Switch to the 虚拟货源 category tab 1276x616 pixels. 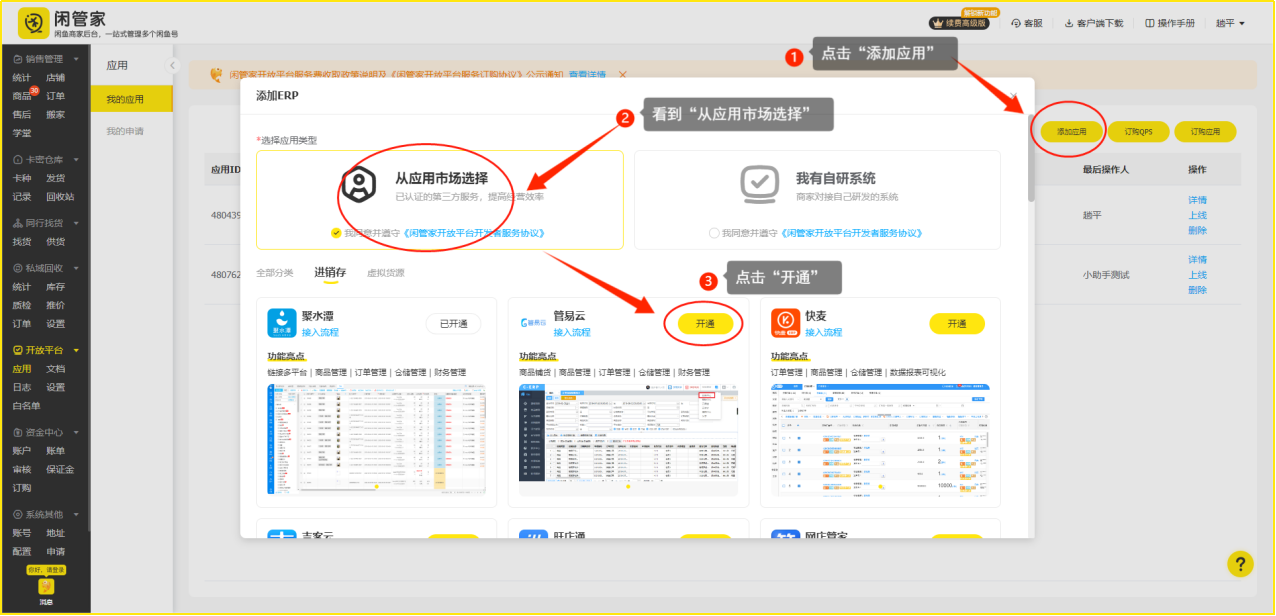(x=385, y=272)
